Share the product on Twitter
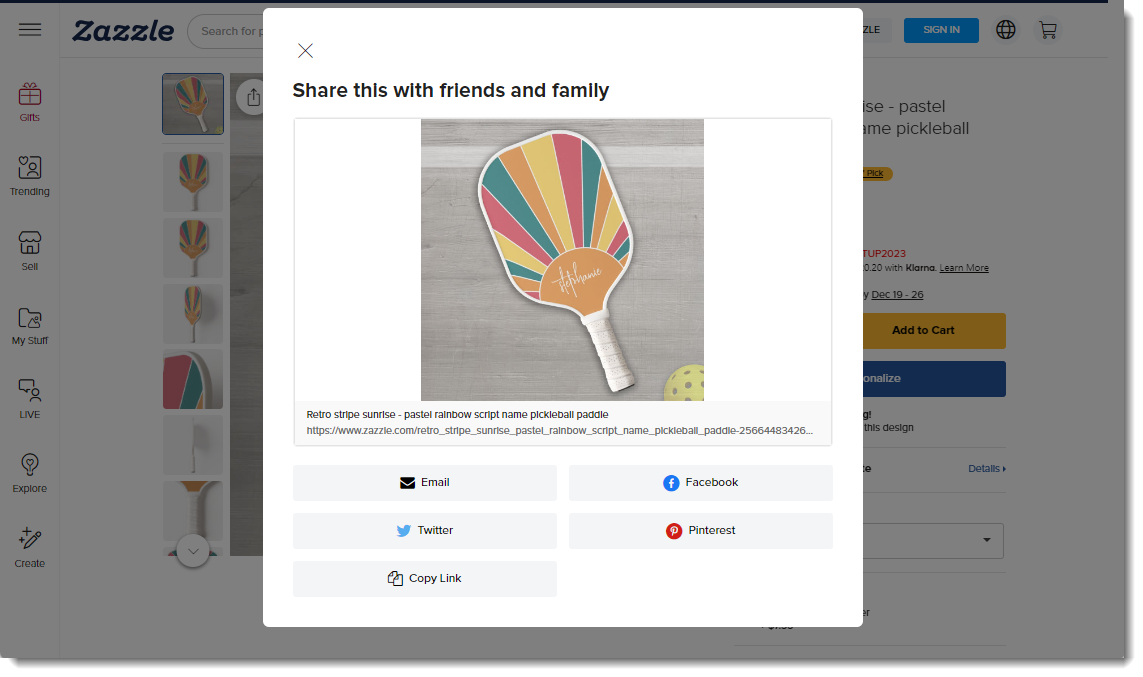 425,531
